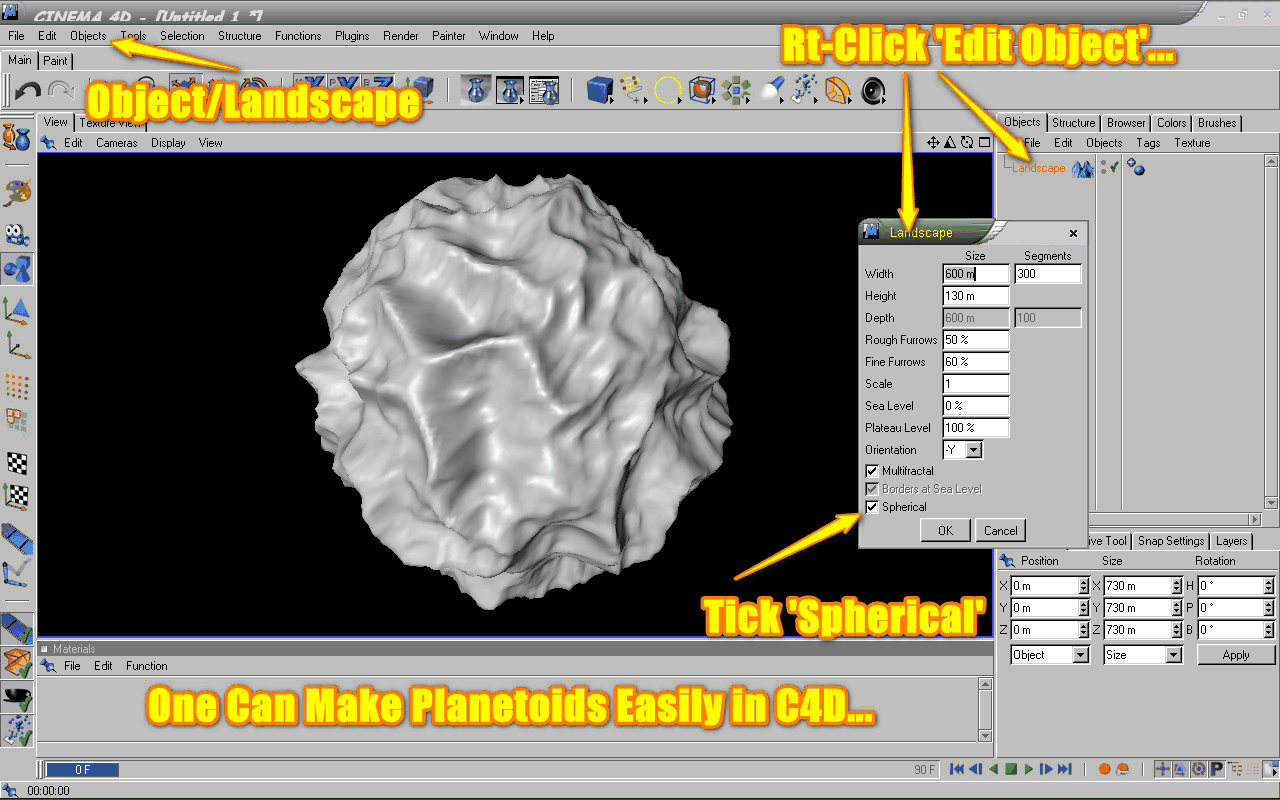Adjust Rotation B stepper arrows
Image resolution: width=1280 pixels, height=800 pixels.
(x=1269, y=630)
